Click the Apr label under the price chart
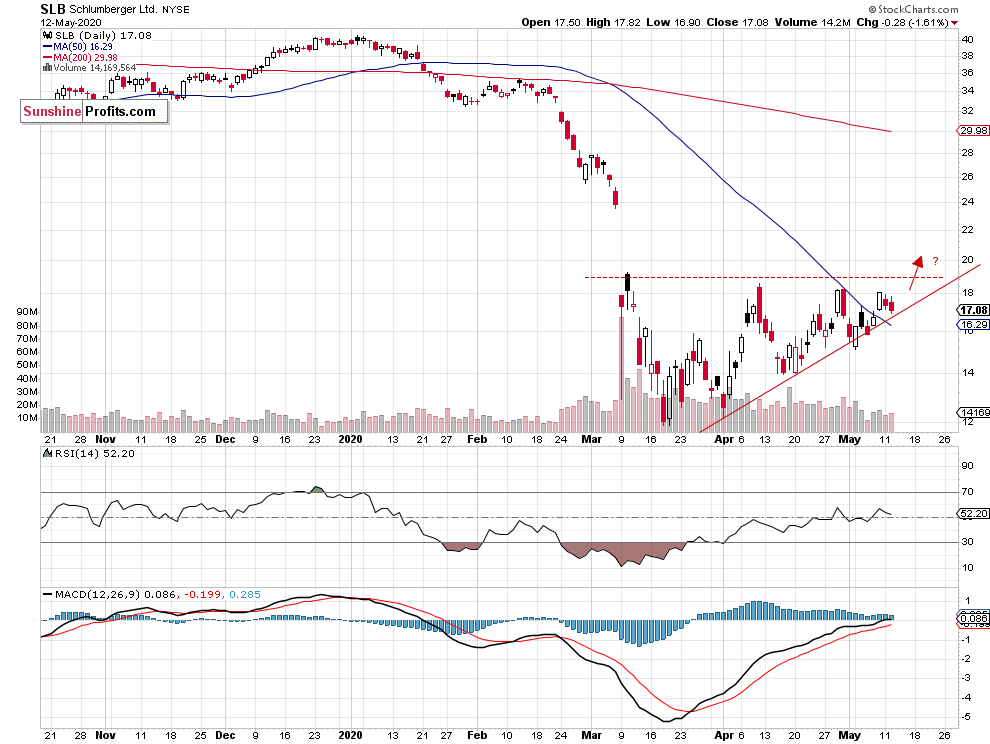 pos(724,439)
